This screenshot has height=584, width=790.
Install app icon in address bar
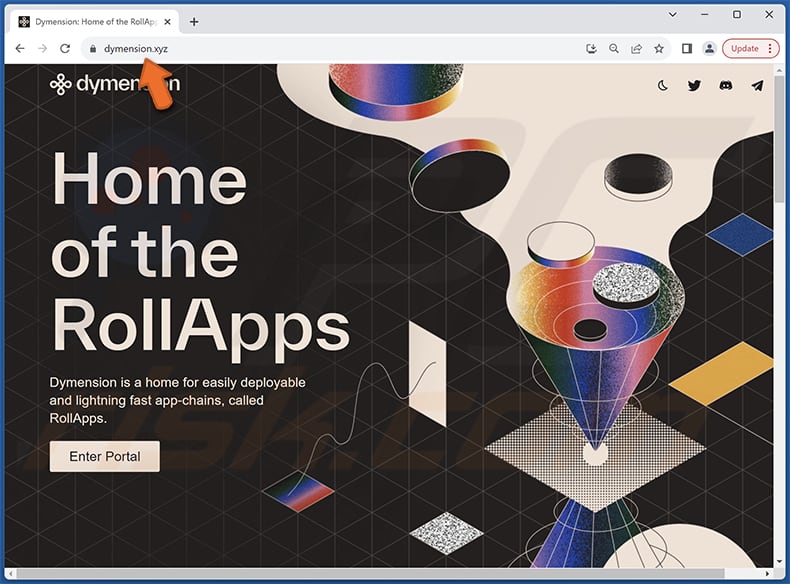[x=591, y=48]
